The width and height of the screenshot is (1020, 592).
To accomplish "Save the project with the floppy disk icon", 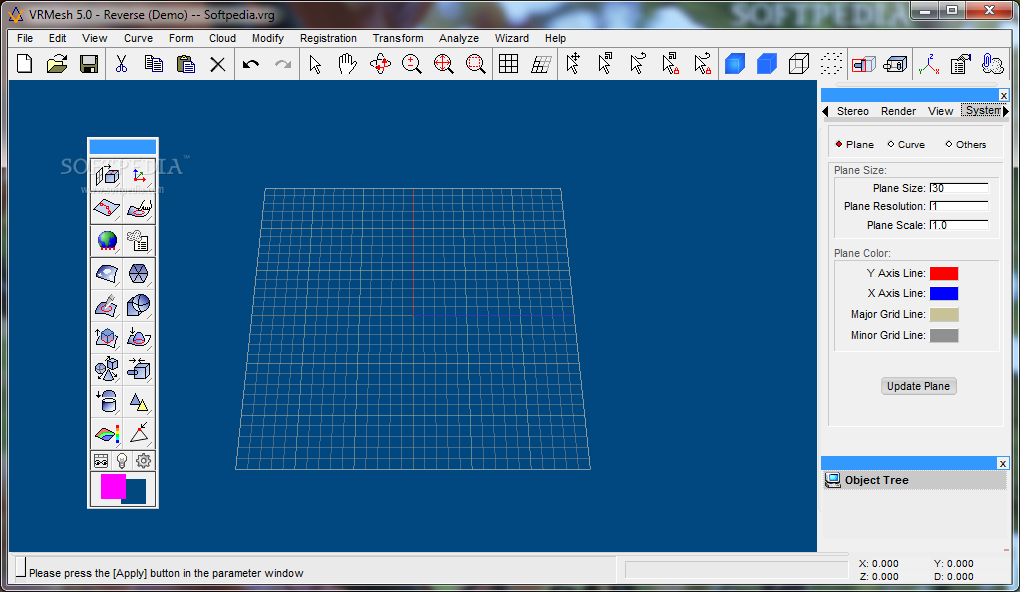I will pos(89,64).
